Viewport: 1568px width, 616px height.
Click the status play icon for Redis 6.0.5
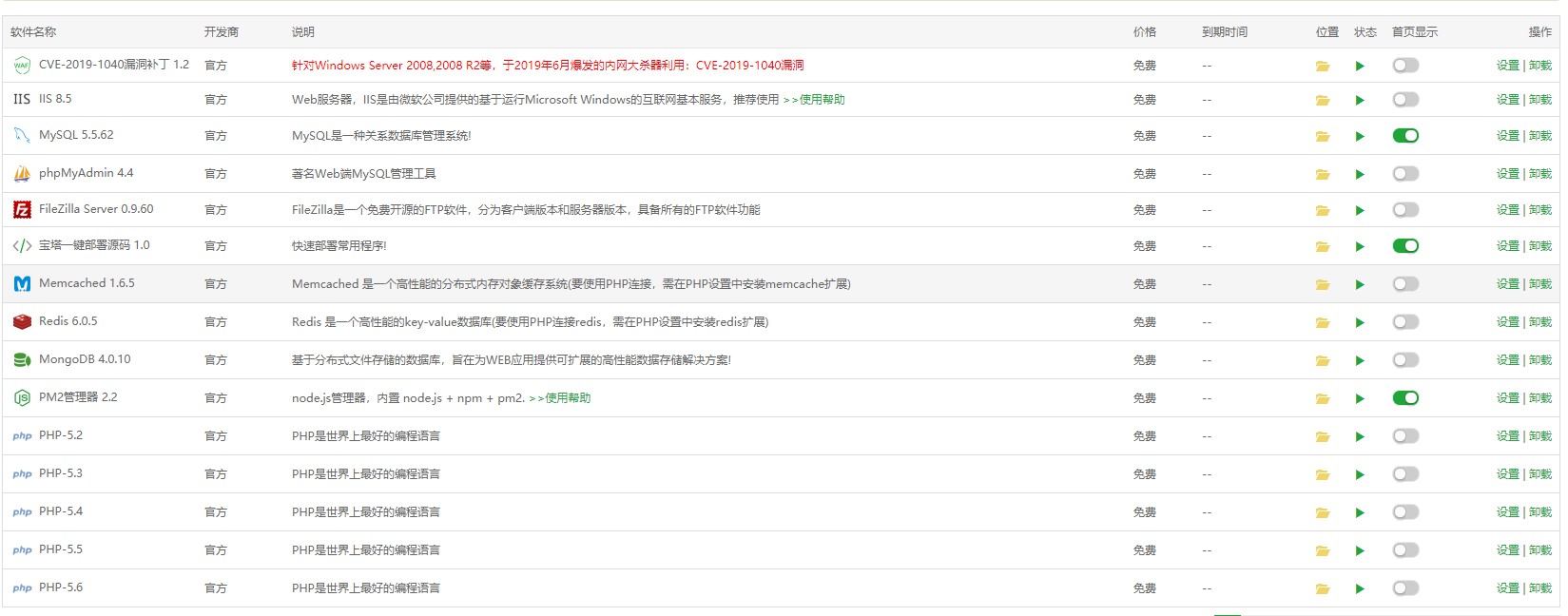point(1360,322)
